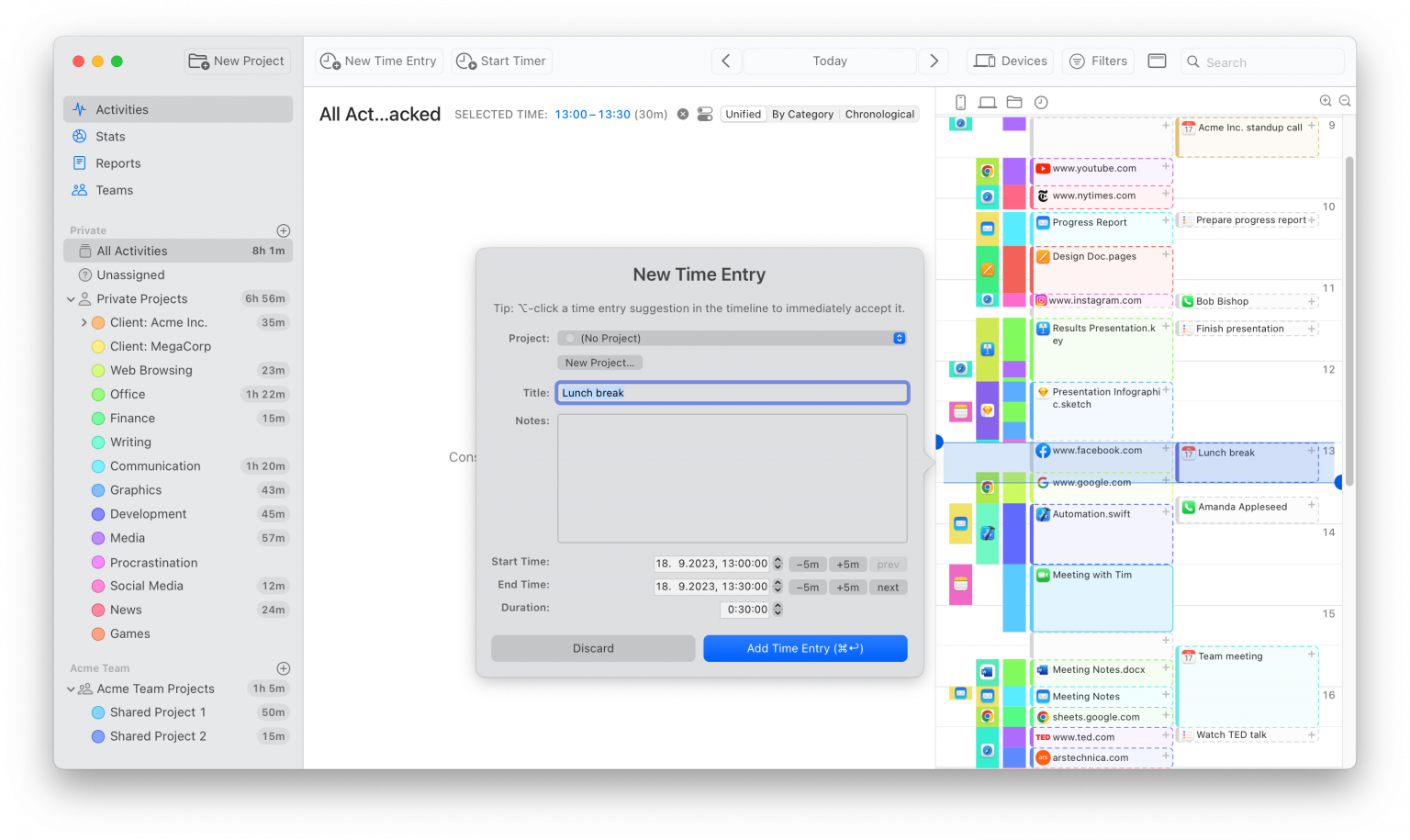
Task: Open the Project dropdown showing (No Project)
Action: (732, 338)
